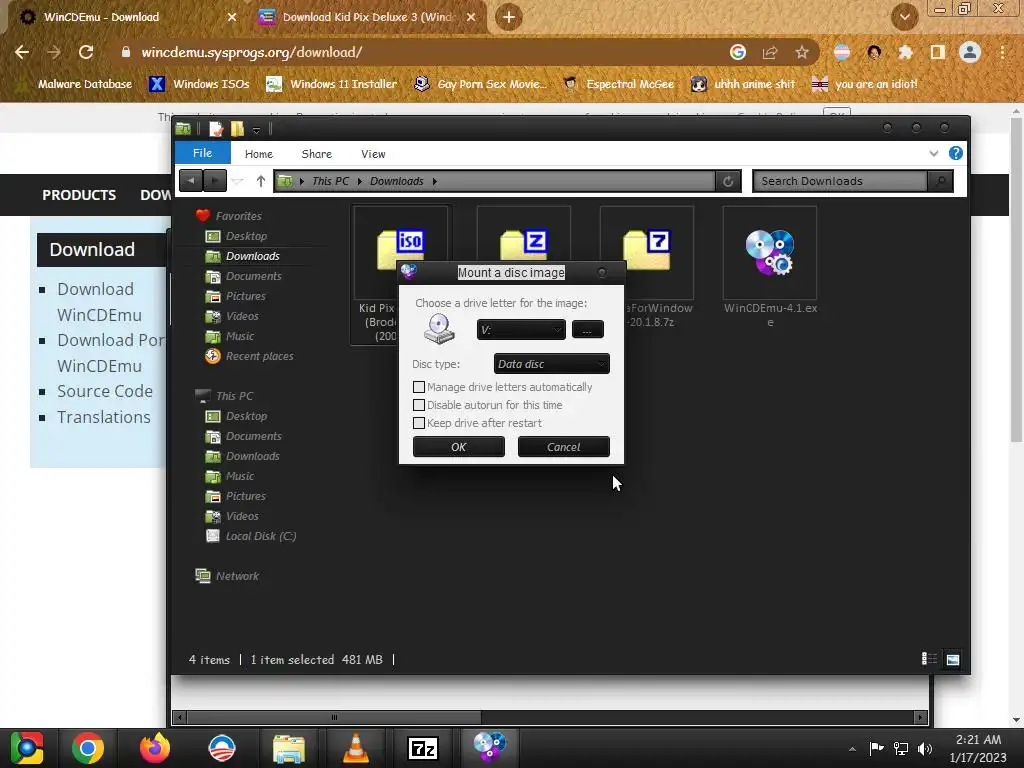Screen dimensions: 1024x768
Task: Go forward in File Explorer
Action: 215,181
